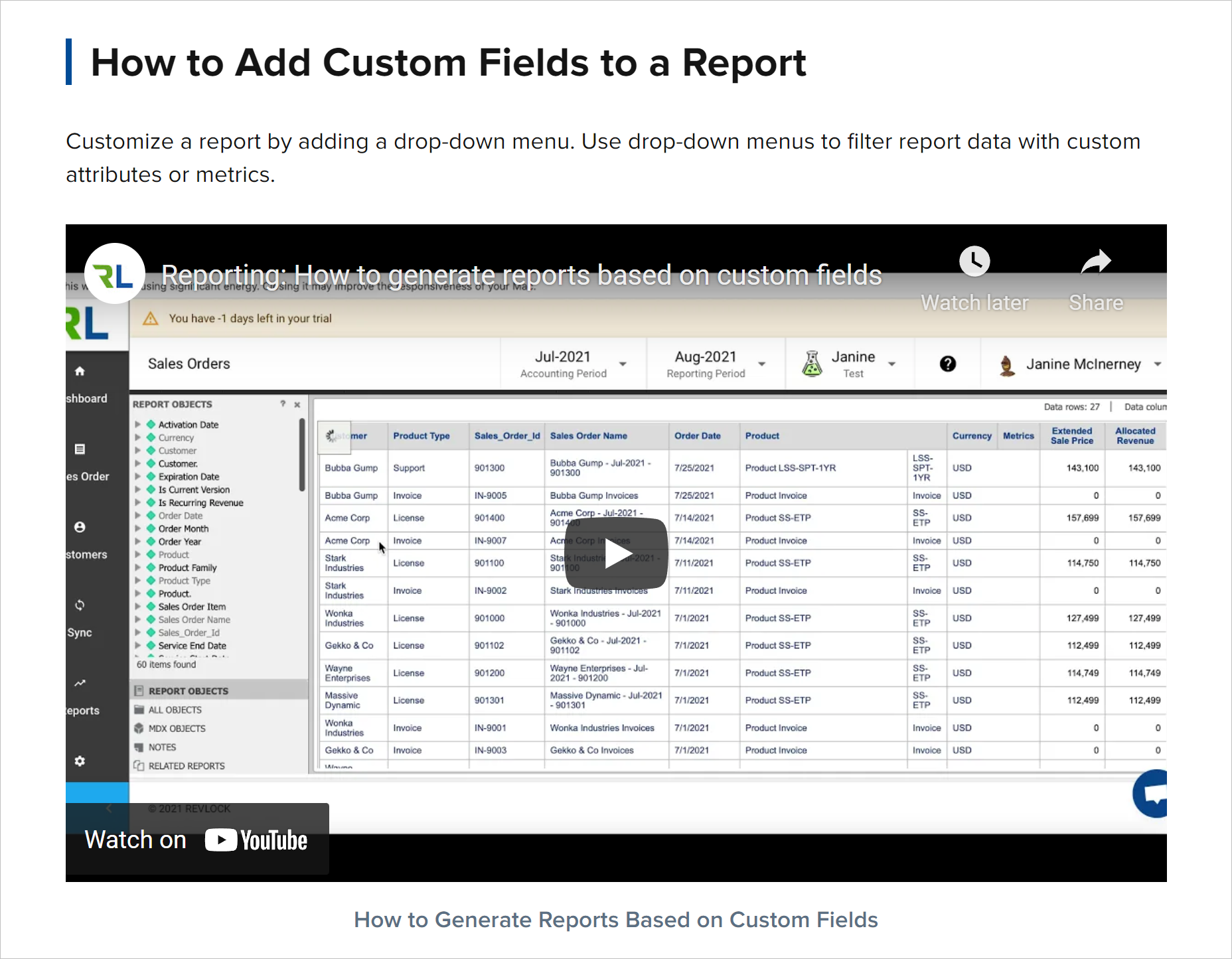This screenshot has height=959, width=1232.
Task: Click the video caption How to Generate Reports
Action: (x=616, y=920)
